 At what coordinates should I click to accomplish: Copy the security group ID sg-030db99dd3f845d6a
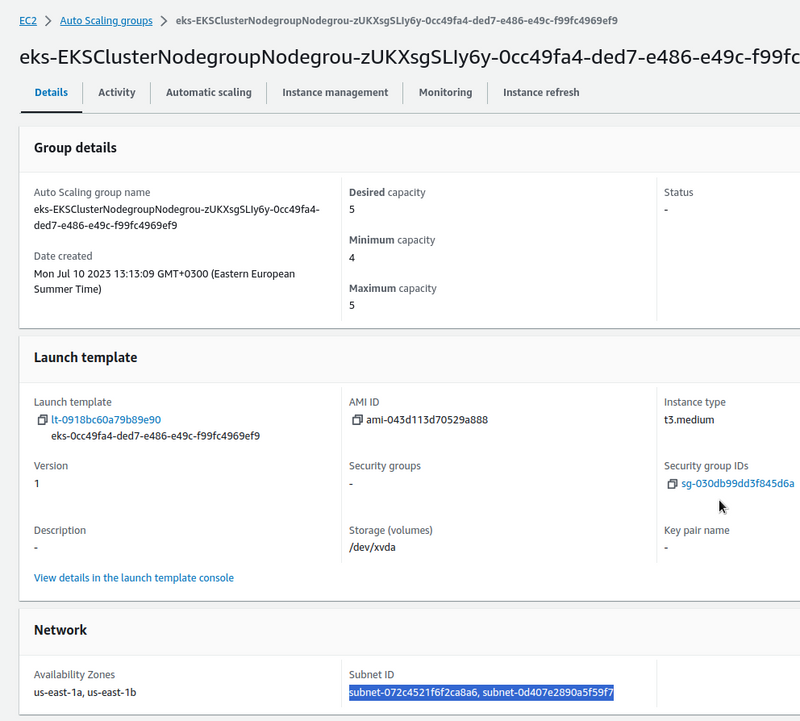[672, 484]
